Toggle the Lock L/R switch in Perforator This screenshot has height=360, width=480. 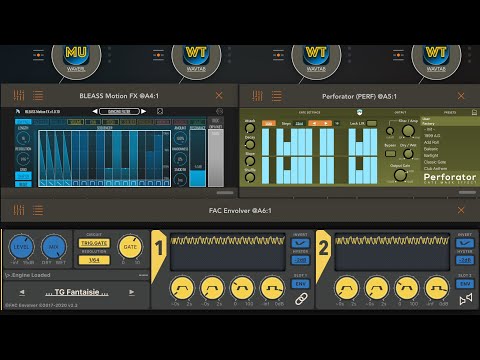pyautogui.click(x=372, y=123)
